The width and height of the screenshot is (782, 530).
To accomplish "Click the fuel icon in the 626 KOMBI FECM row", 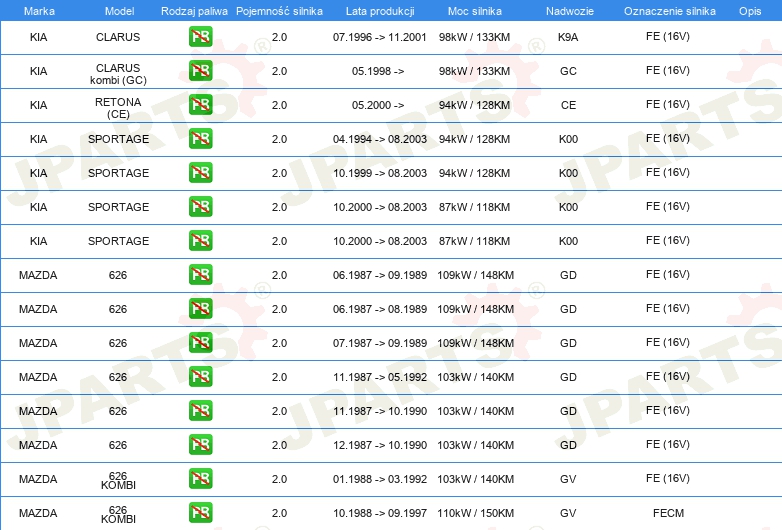I will 200,513.
